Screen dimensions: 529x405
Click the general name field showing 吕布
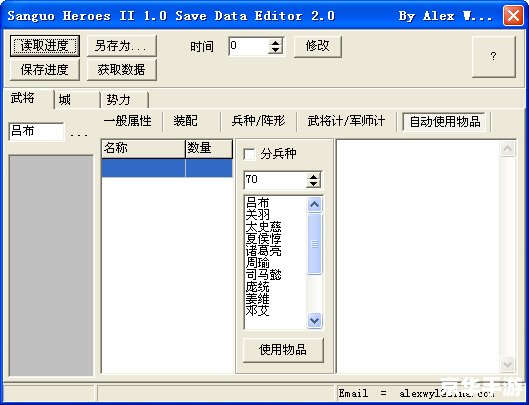[x=36, y=131]
